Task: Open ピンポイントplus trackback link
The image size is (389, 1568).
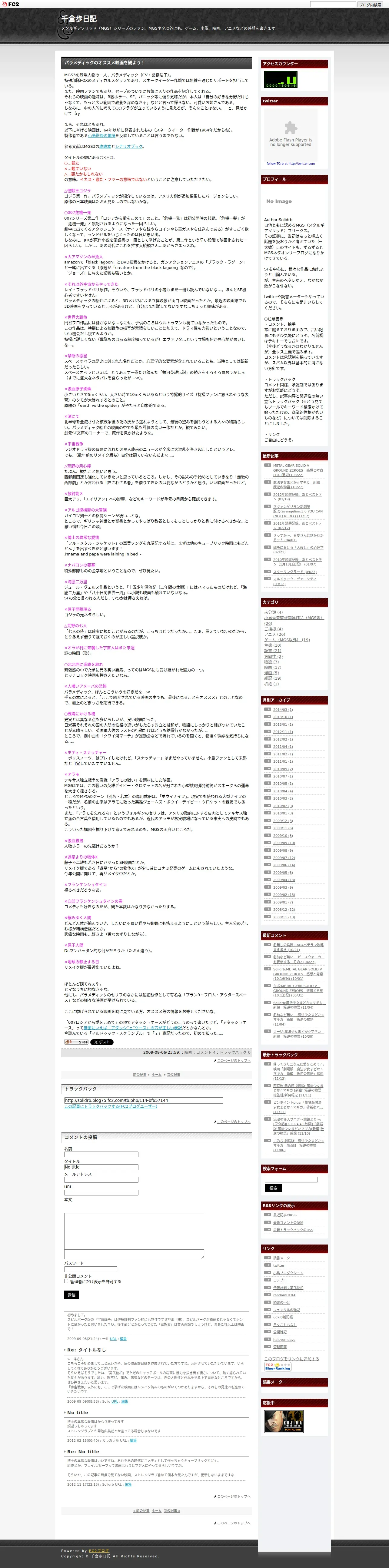Action: tap(298, 1107)
